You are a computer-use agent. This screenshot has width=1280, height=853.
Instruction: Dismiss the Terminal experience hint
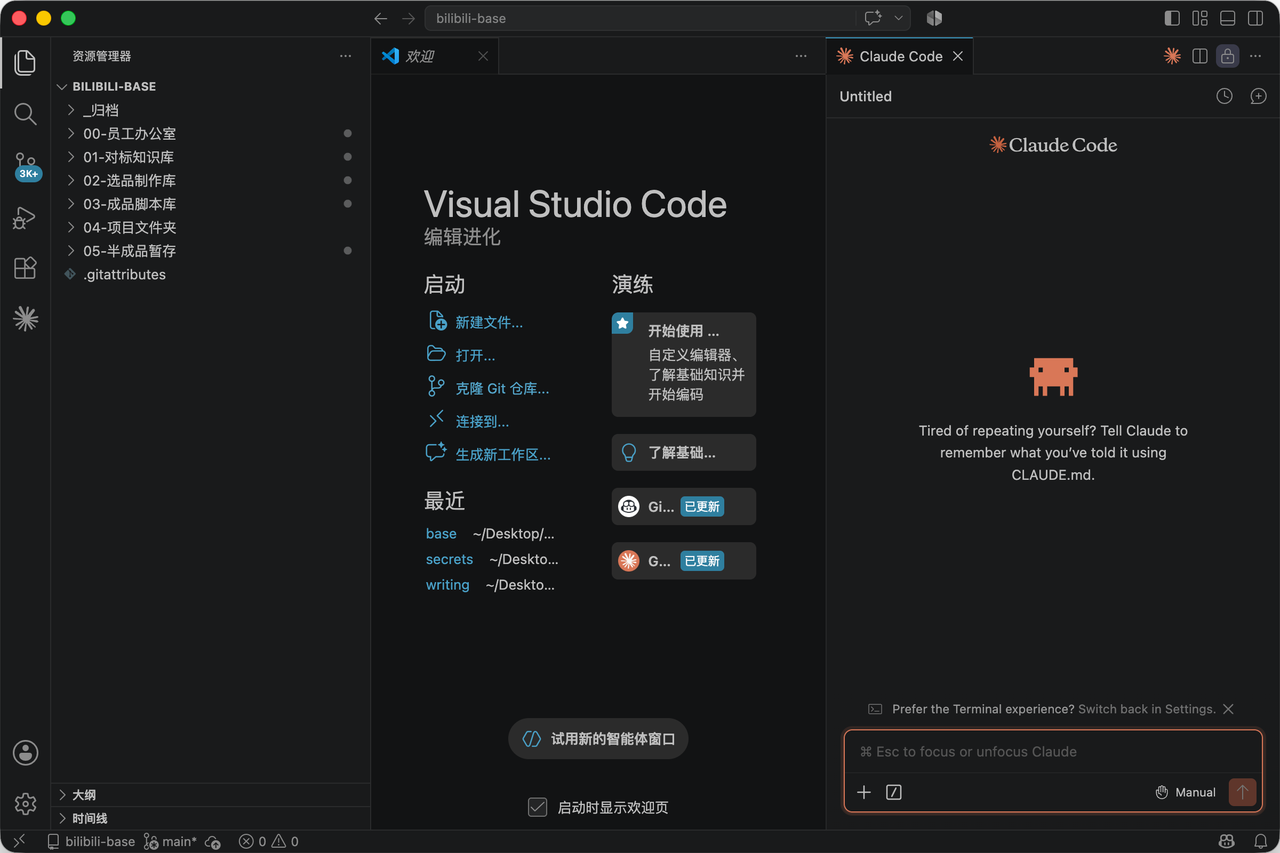click(1228, 709)
